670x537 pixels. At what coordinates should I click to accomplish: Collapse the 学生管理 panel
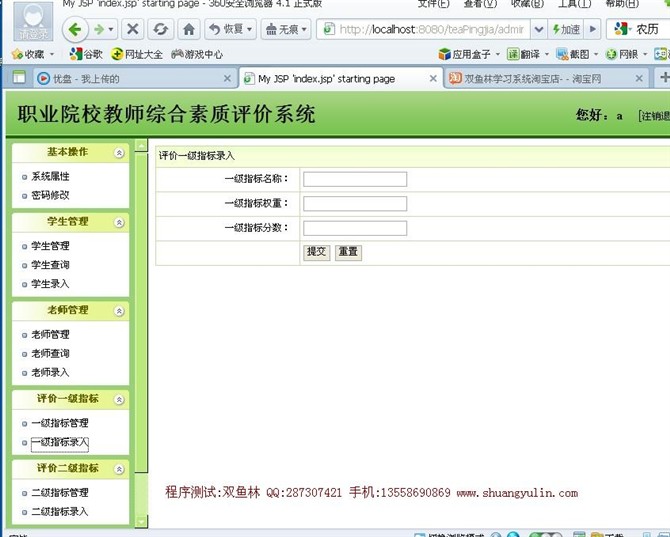(x=119, y=223)
